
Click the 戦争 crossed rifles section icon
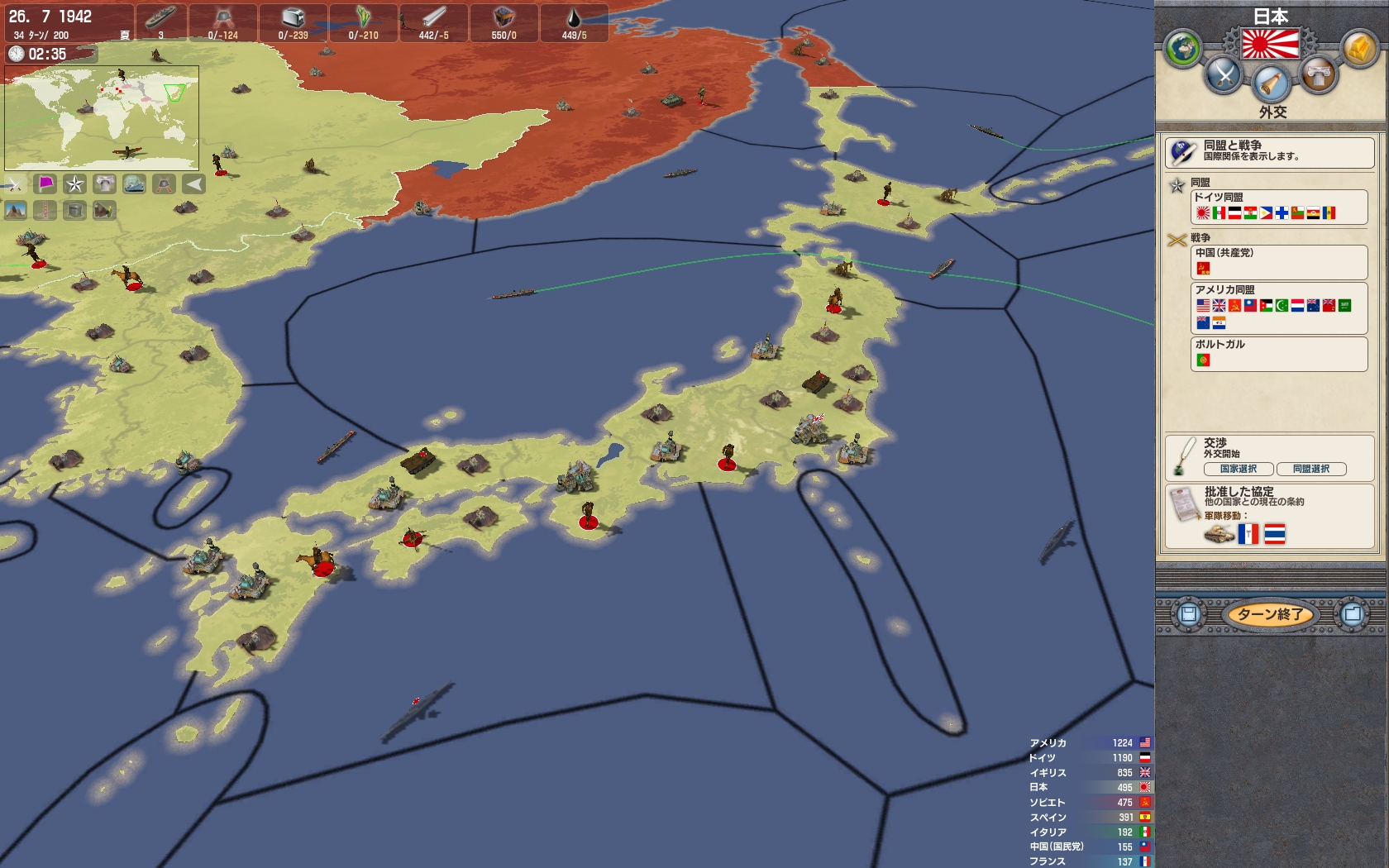(x=1177, y=241)
